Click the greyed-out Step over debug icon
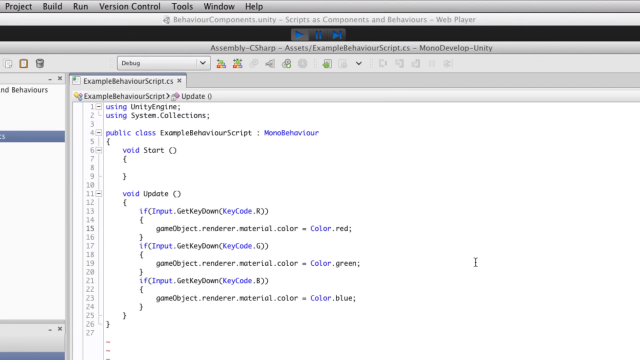 point(383,64)
